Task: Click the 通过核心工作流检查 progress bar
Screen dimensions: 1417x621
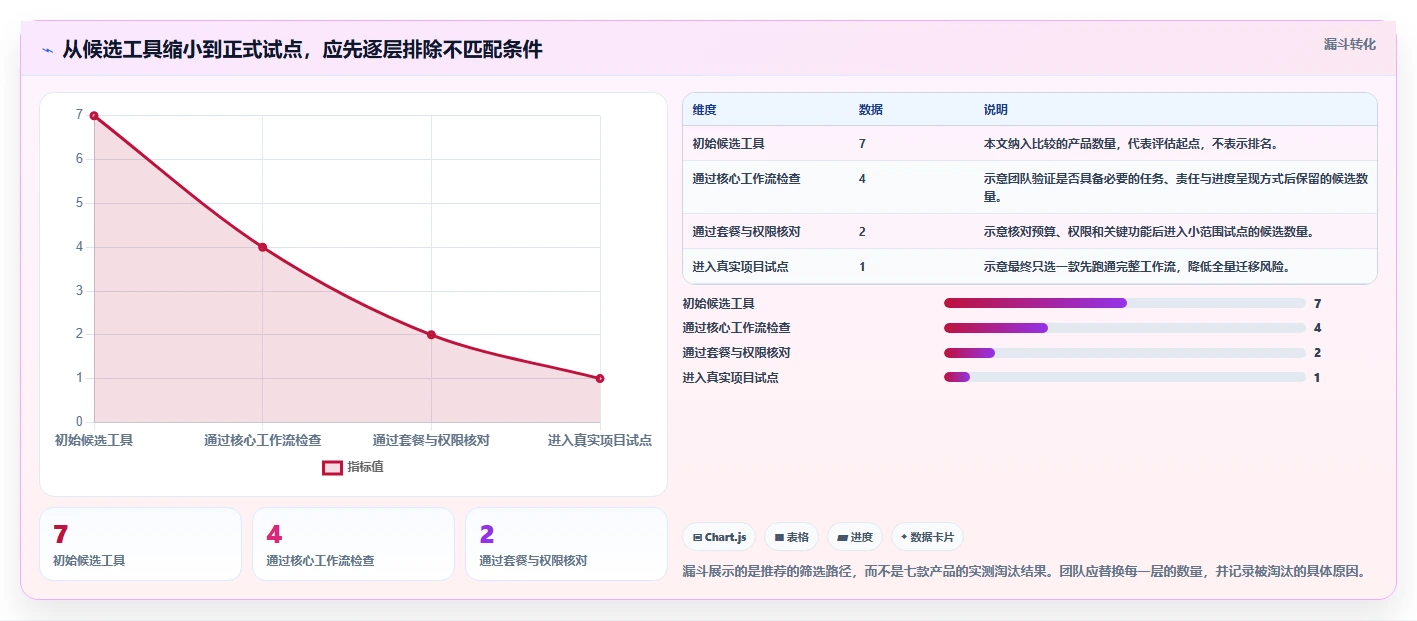Action: 1125,328
